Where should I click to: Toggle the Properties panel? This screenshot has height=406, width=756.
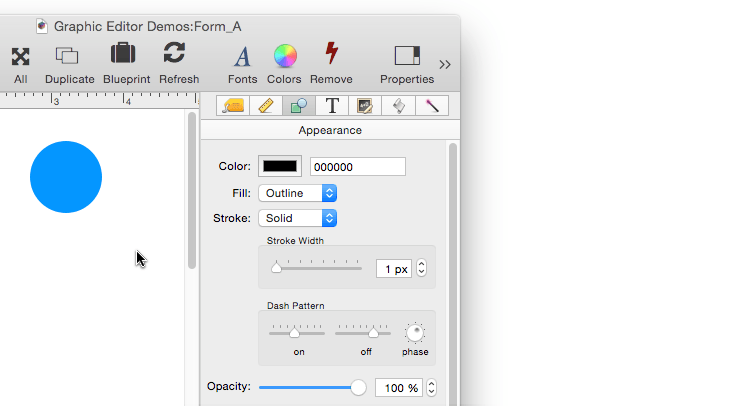pyautogui.click(x=407, y=55)
